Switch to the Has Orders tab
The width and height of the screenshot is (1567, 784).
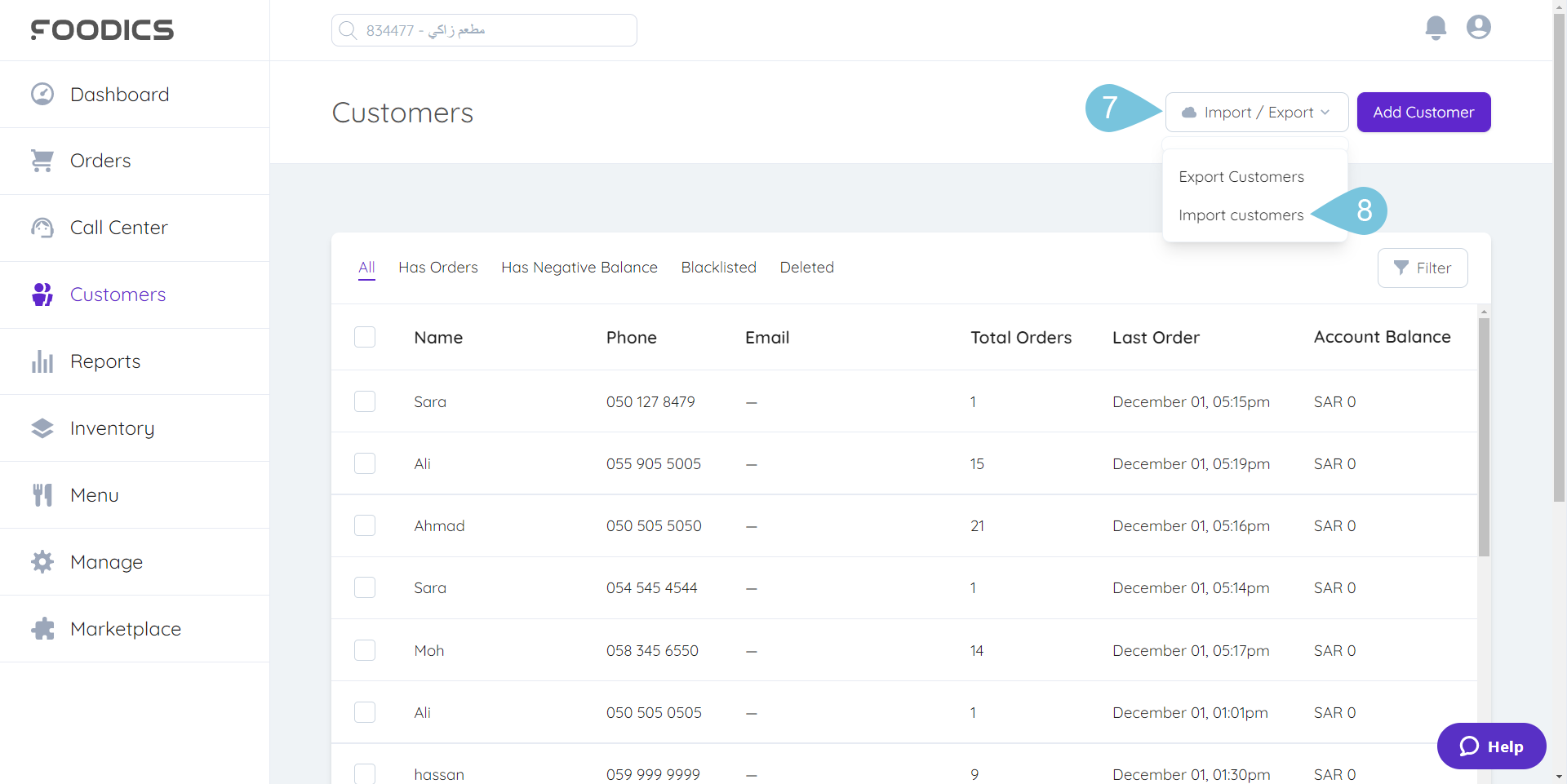(x=438, y=267)
